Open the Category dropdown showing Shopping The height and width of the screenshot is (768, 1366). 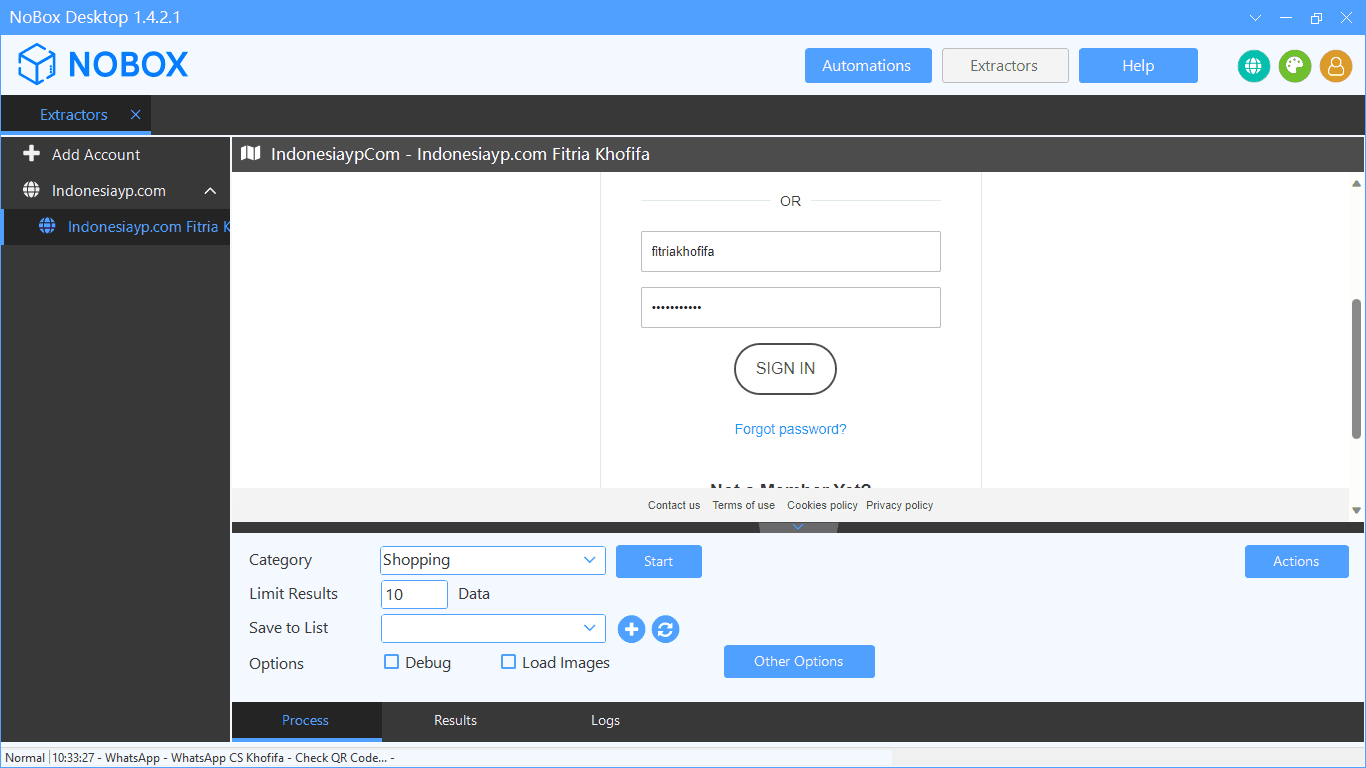(x=492, y=560)
